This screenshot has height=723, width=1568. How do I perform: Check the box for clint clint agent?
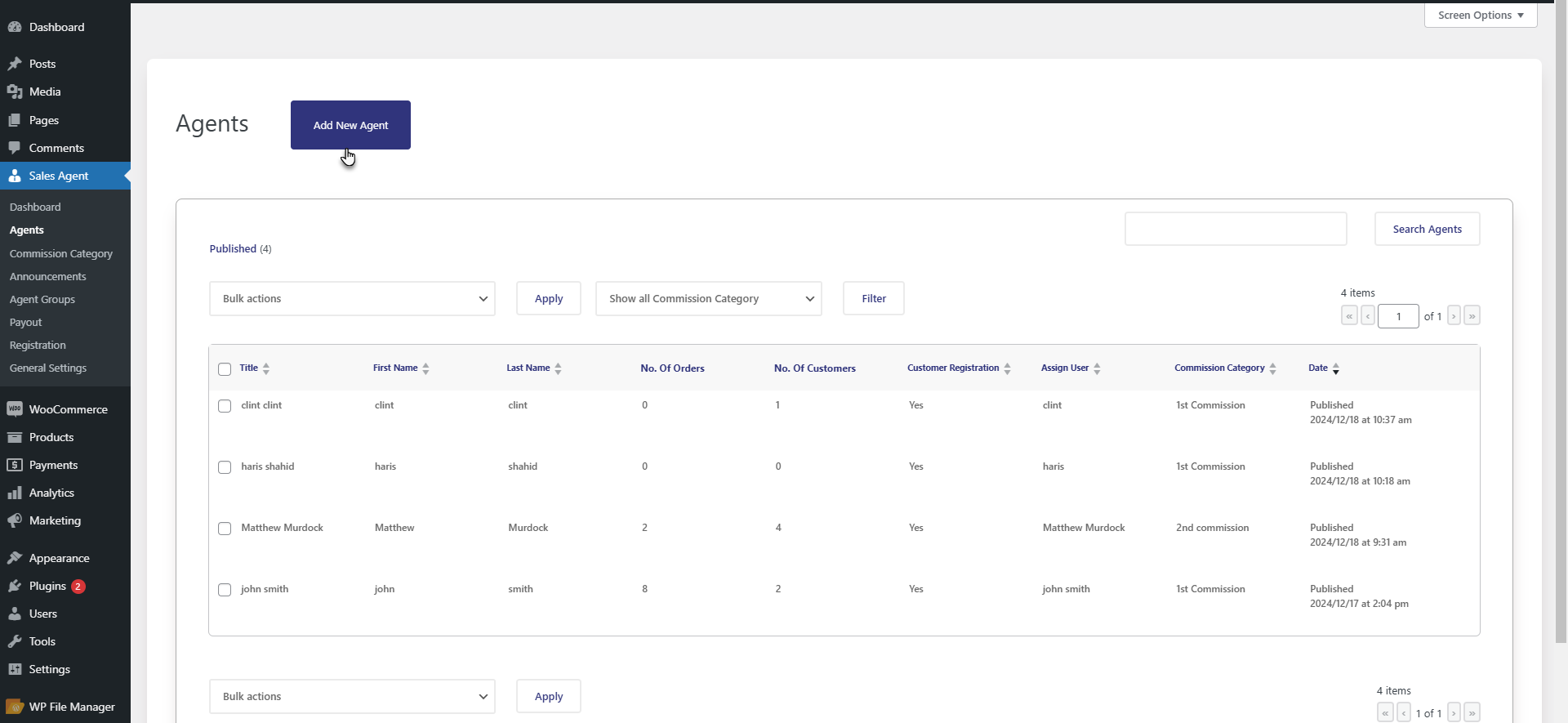[x=225, y=406]
